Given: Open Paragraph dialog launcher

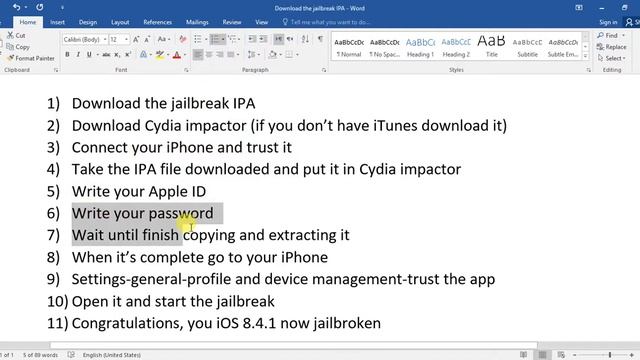Looking at the screenshot, I should coord(324,70).
